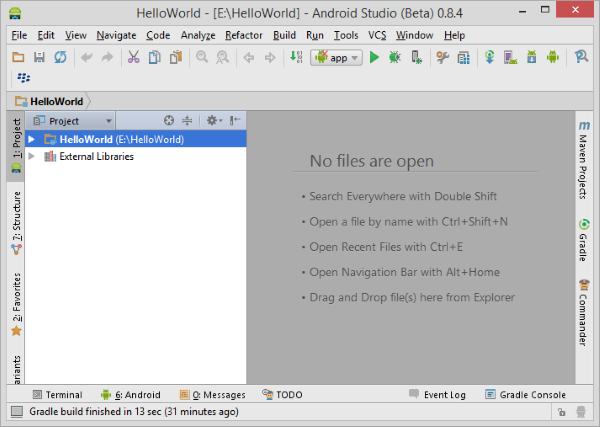This screenshot has height=427, width=600.
Task: Click the Undo arrow icon
Action: pos(87,57)
